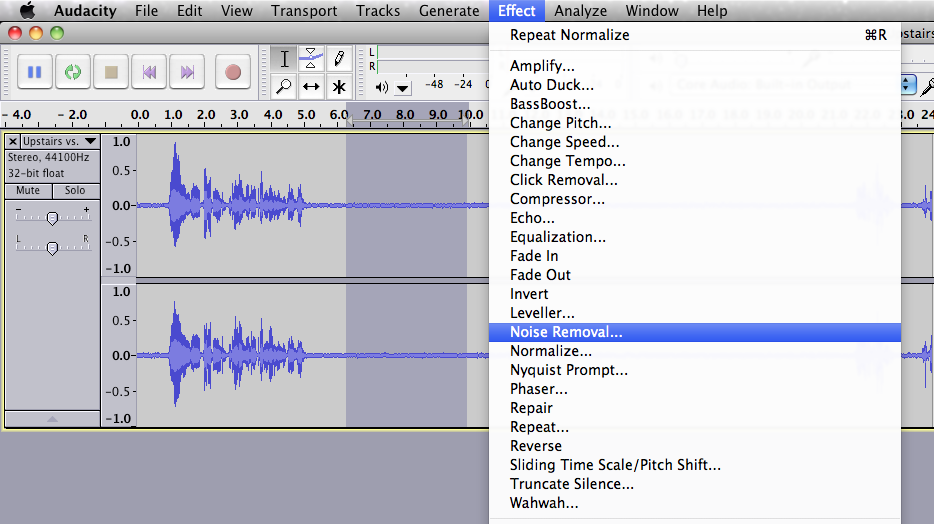Activate the Zoom magnifier tool
The height and width of the screenshot is (524, 934).
[x=285, y=86]
